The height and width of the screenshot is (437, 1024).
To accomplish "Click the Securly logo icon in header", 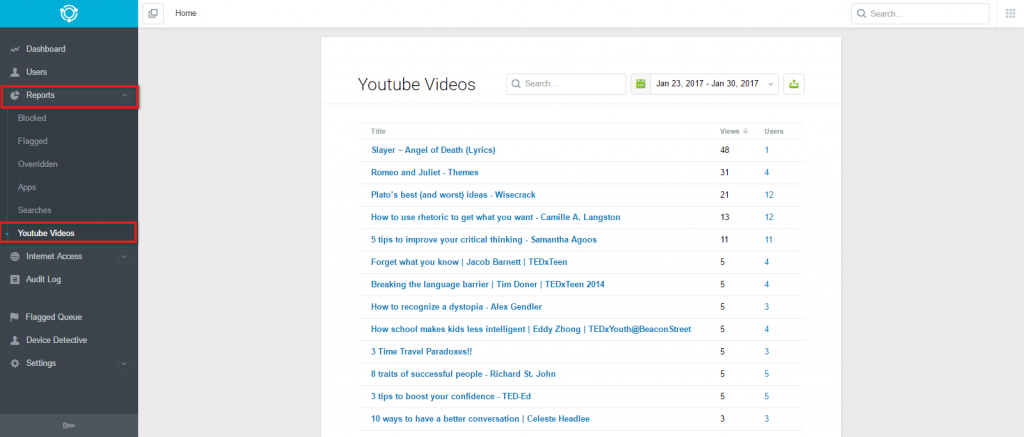I will pyautogui.click(x=69, y=14).
